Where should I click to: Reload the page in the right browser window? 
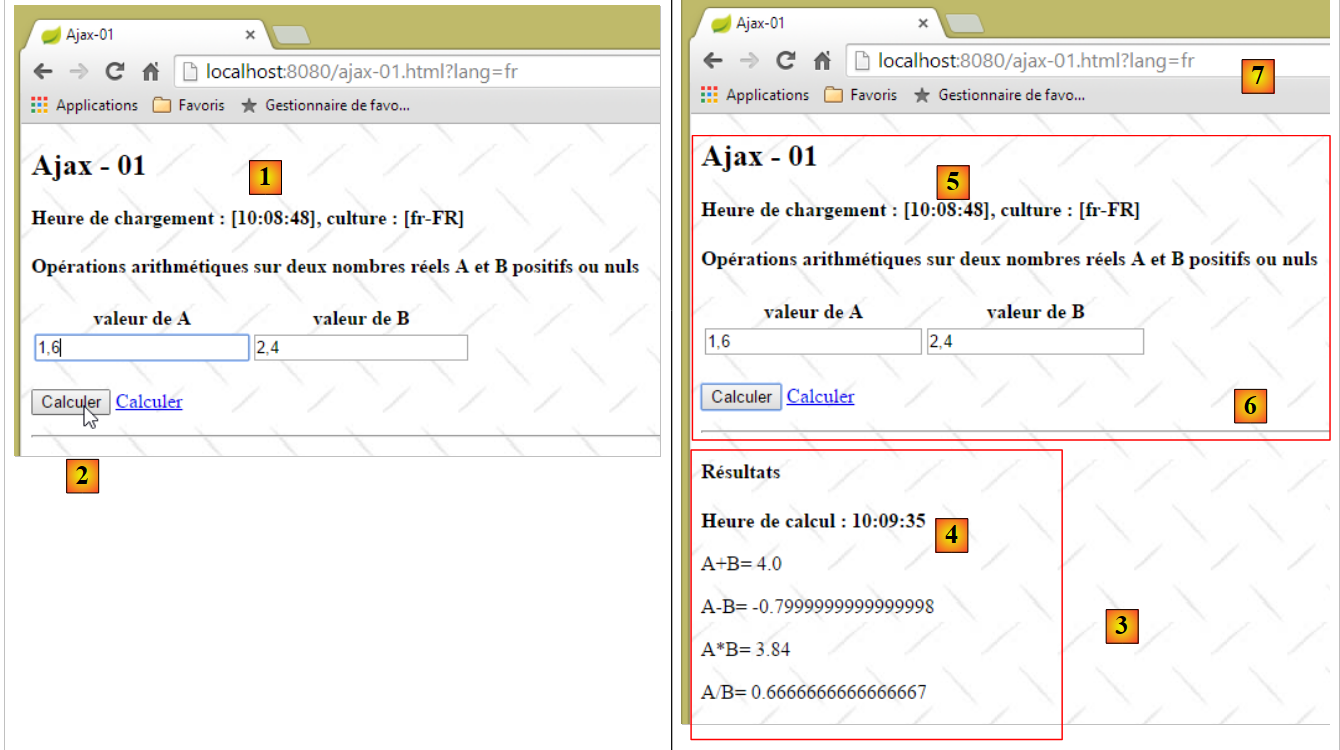(x=786, y=61)
